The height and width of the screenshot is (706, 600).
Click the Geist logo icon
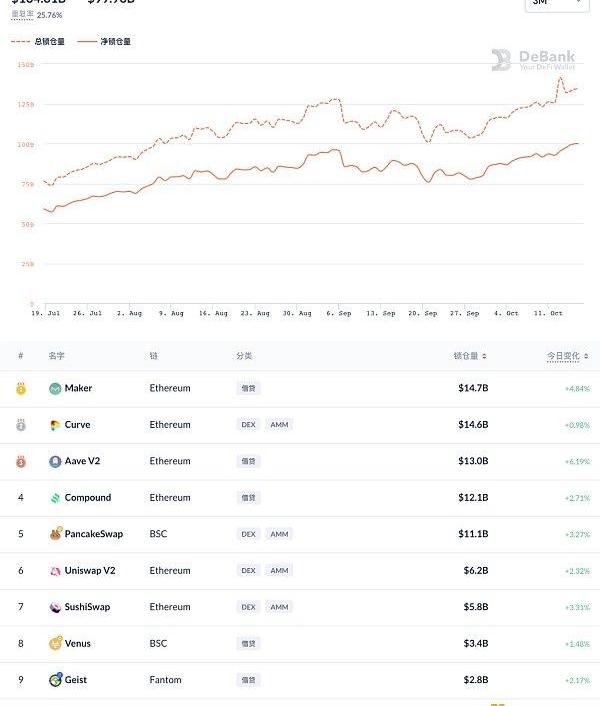pos(55,679)
